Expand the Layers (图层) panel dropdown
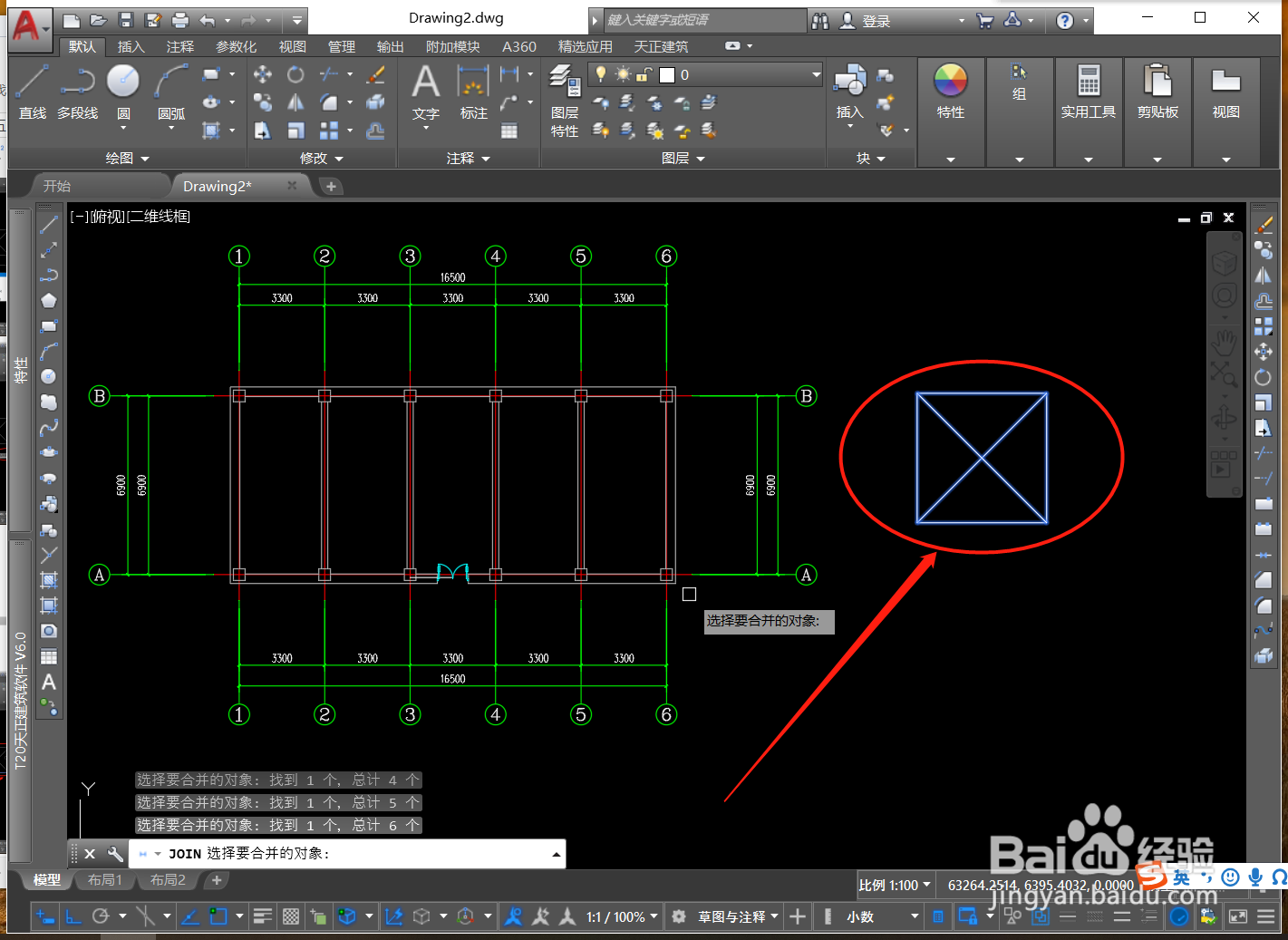The image size is (1288, 940). (x=683, y=159)
